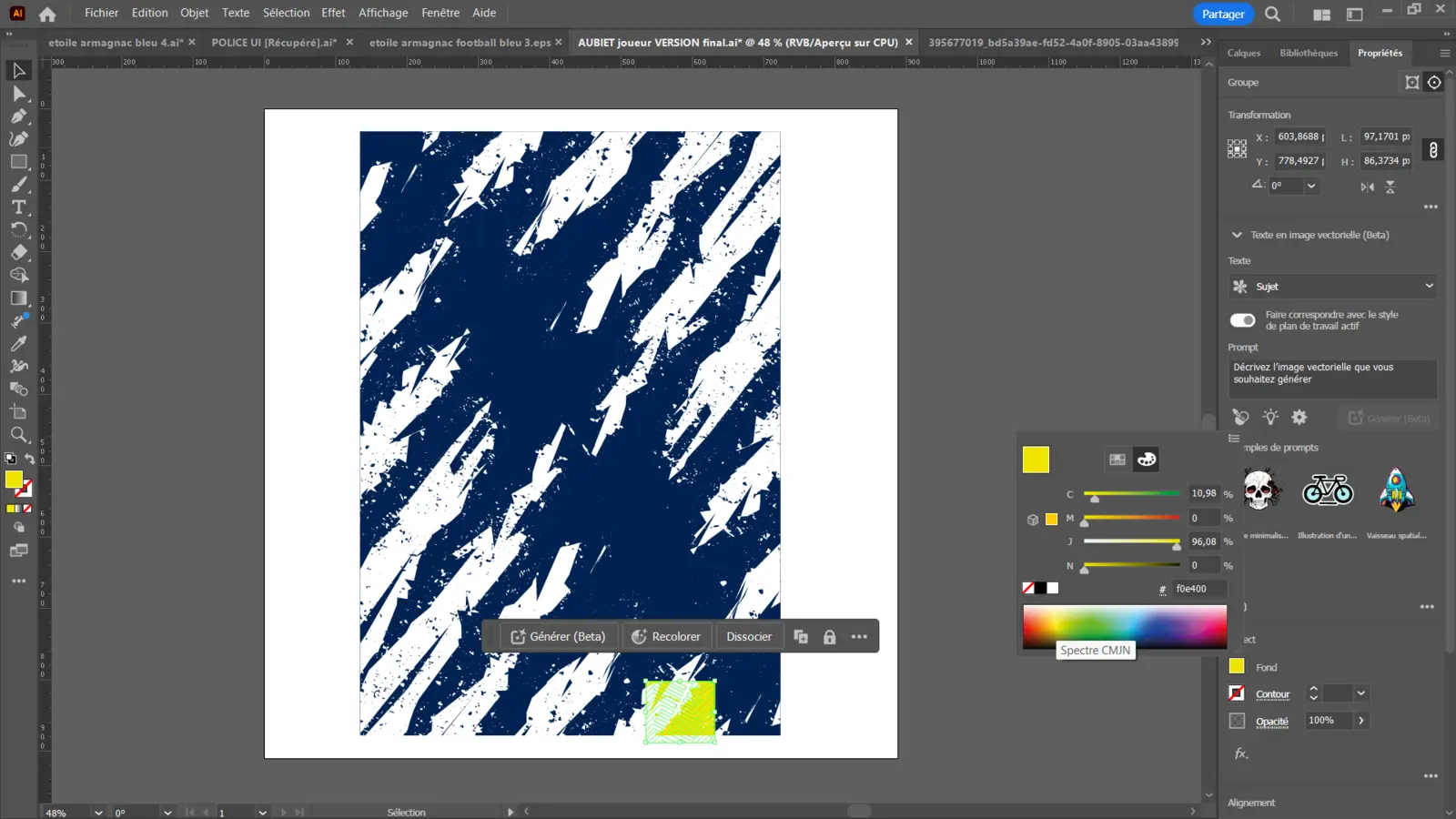Switch to the Bibliothèques tab

pos(1309,53)
